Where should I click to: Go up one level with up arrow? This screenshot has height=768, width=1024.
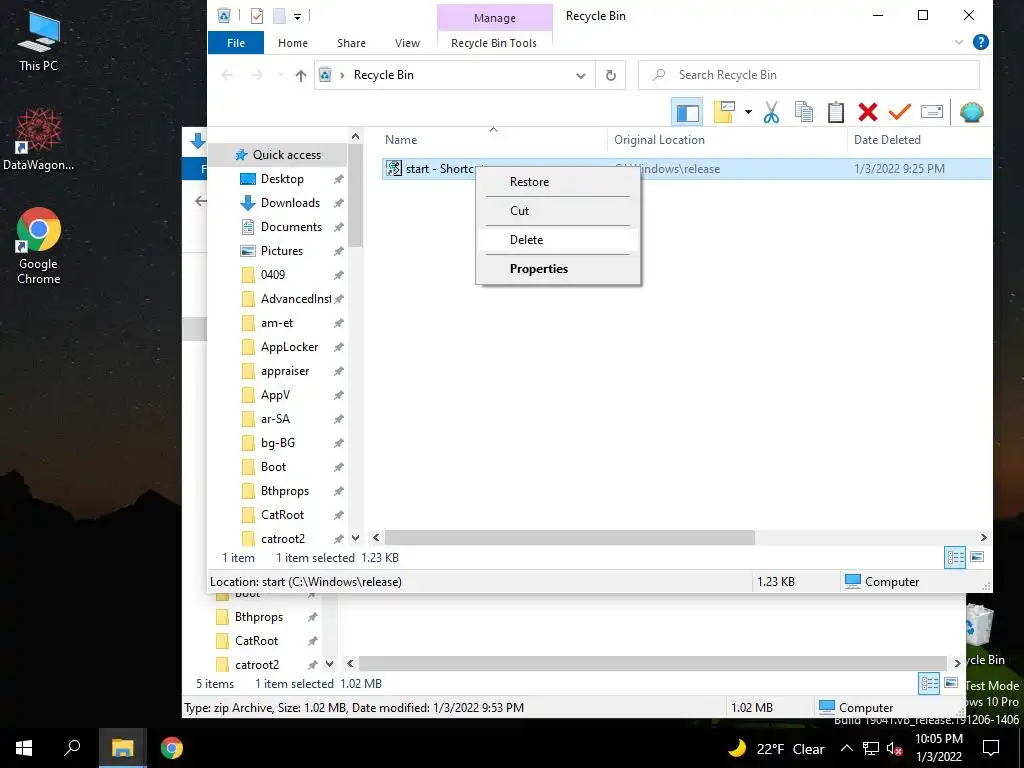300,75
